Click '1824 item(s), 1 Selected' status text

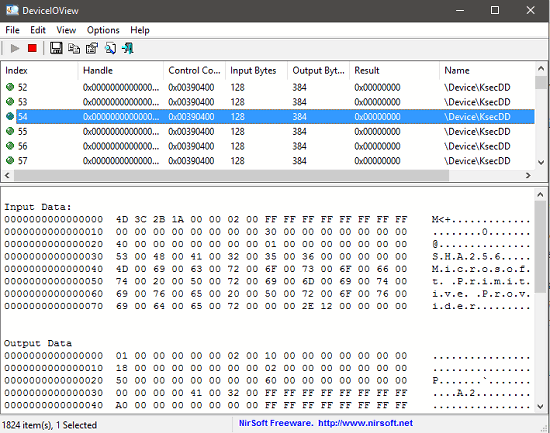tap(49, 425)
